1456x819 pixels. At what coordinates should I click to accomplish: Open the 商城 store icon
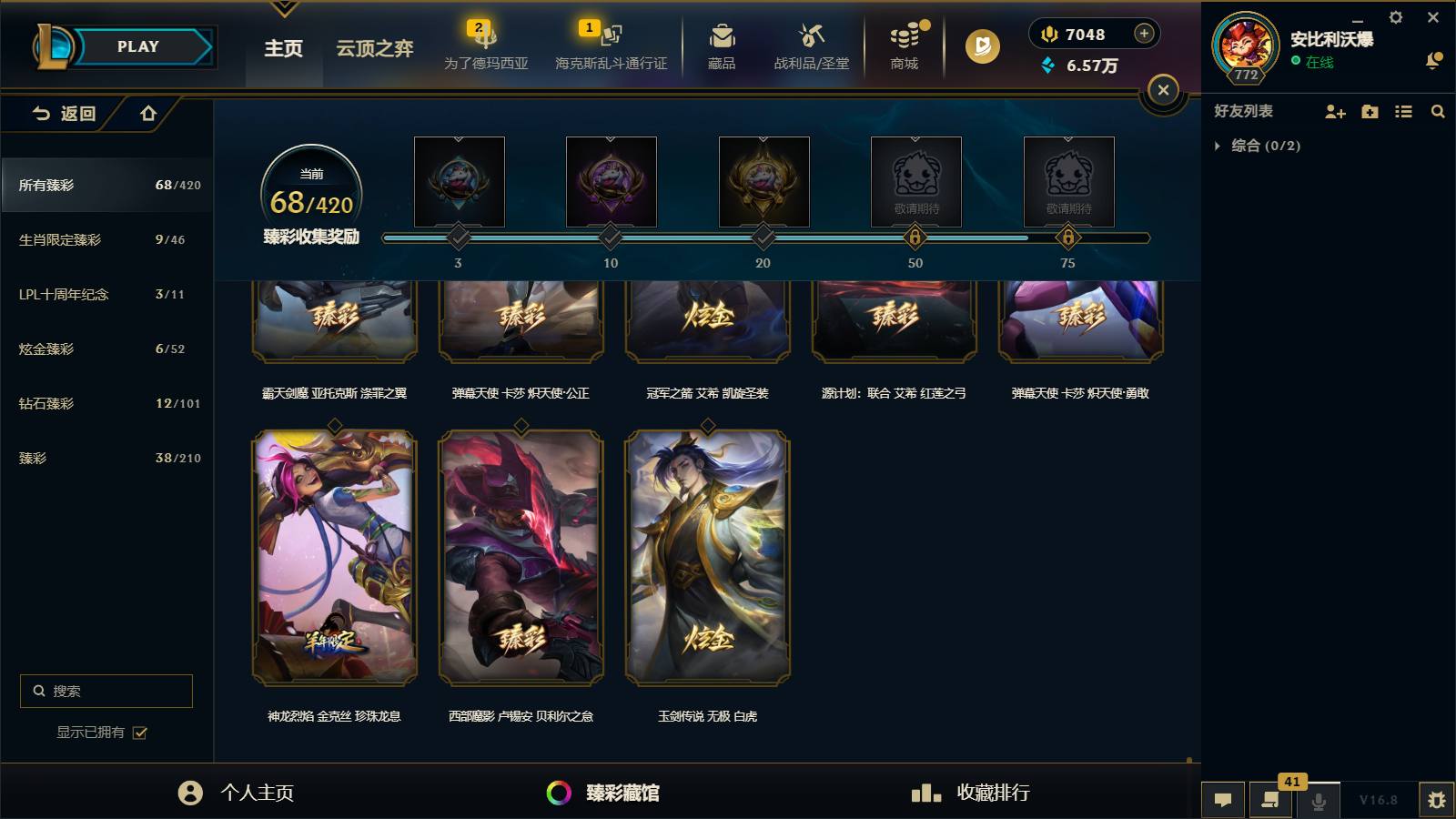[x=905, y=36]
